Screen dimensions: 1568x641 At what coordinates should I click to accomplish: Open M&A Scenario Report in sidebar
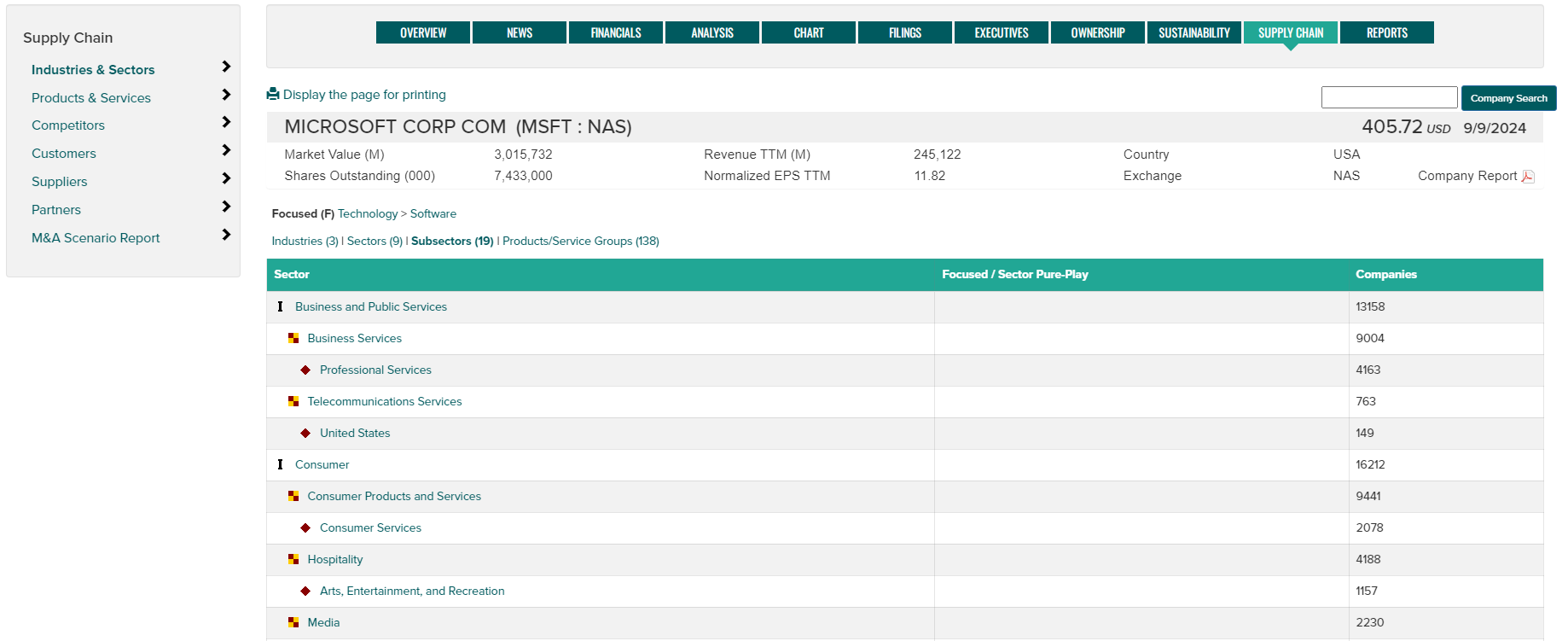click(96, 238)
